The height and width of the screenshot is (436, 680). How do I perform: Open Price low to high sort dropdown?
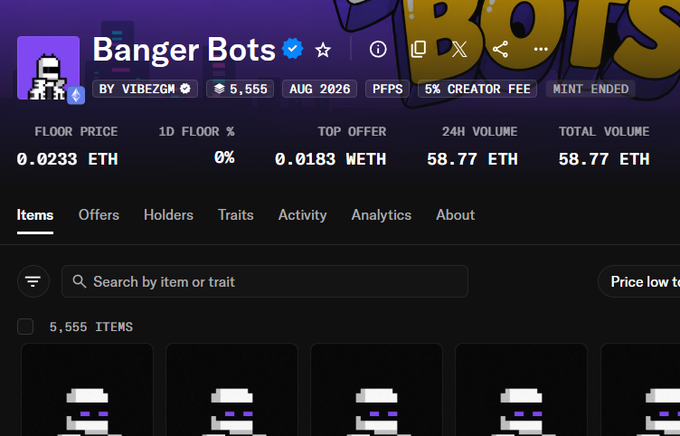coord(639,282)
